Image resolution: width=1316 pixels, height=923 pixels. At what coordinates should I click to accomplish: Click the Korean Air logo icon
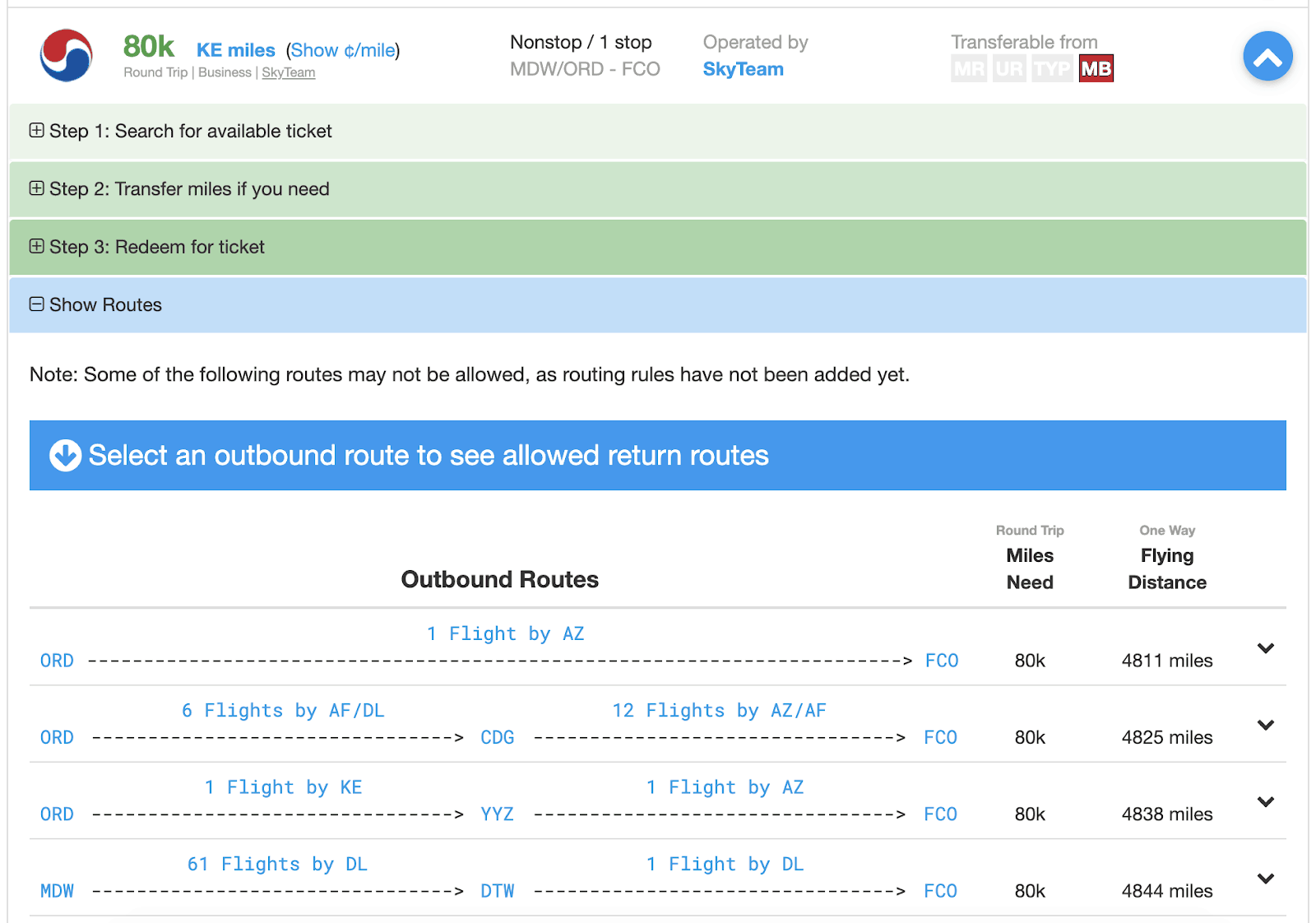[67, 55]
